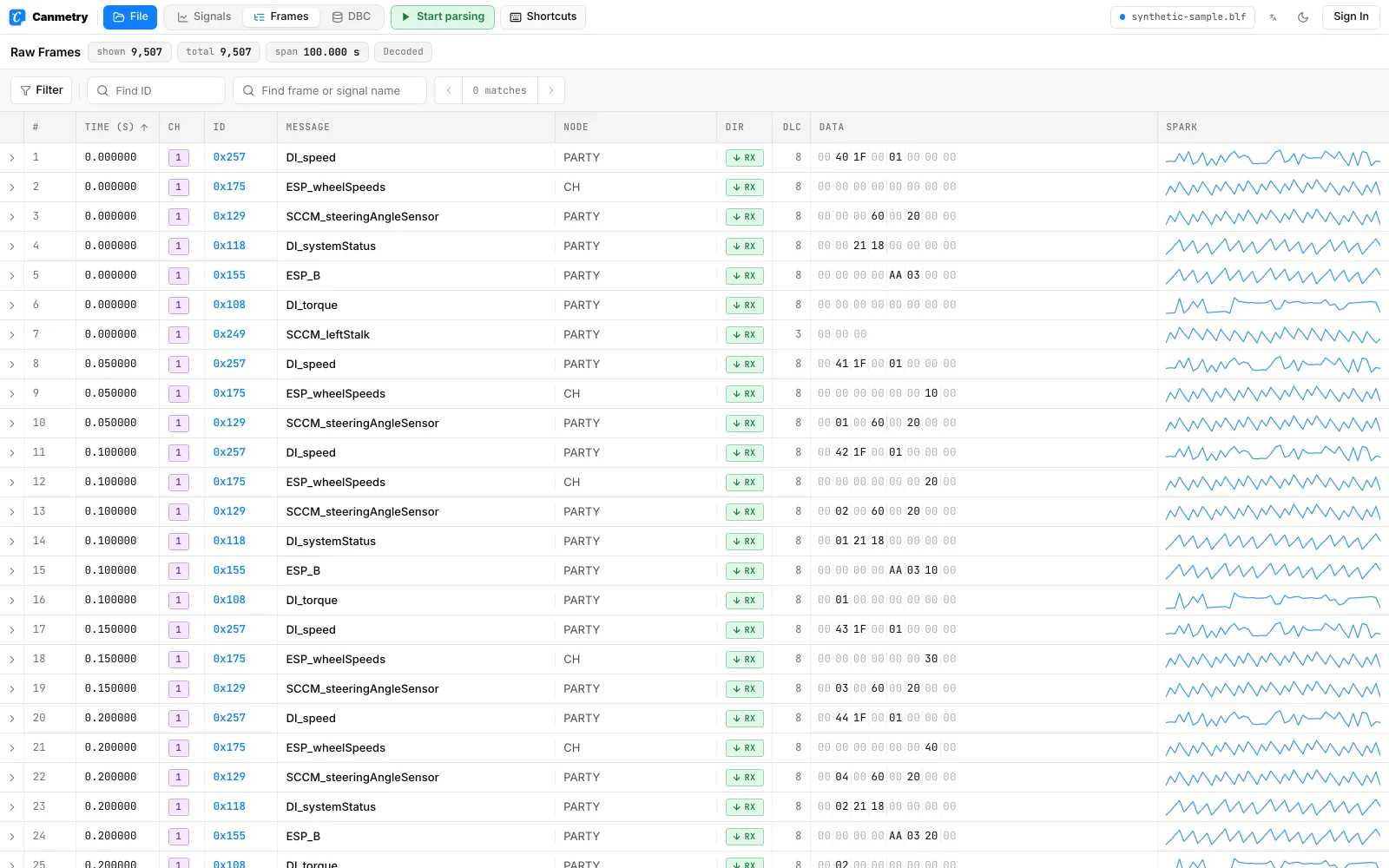Click channel 1 badge in row 6
This screenshot has width=1389, height=868.
178,306
